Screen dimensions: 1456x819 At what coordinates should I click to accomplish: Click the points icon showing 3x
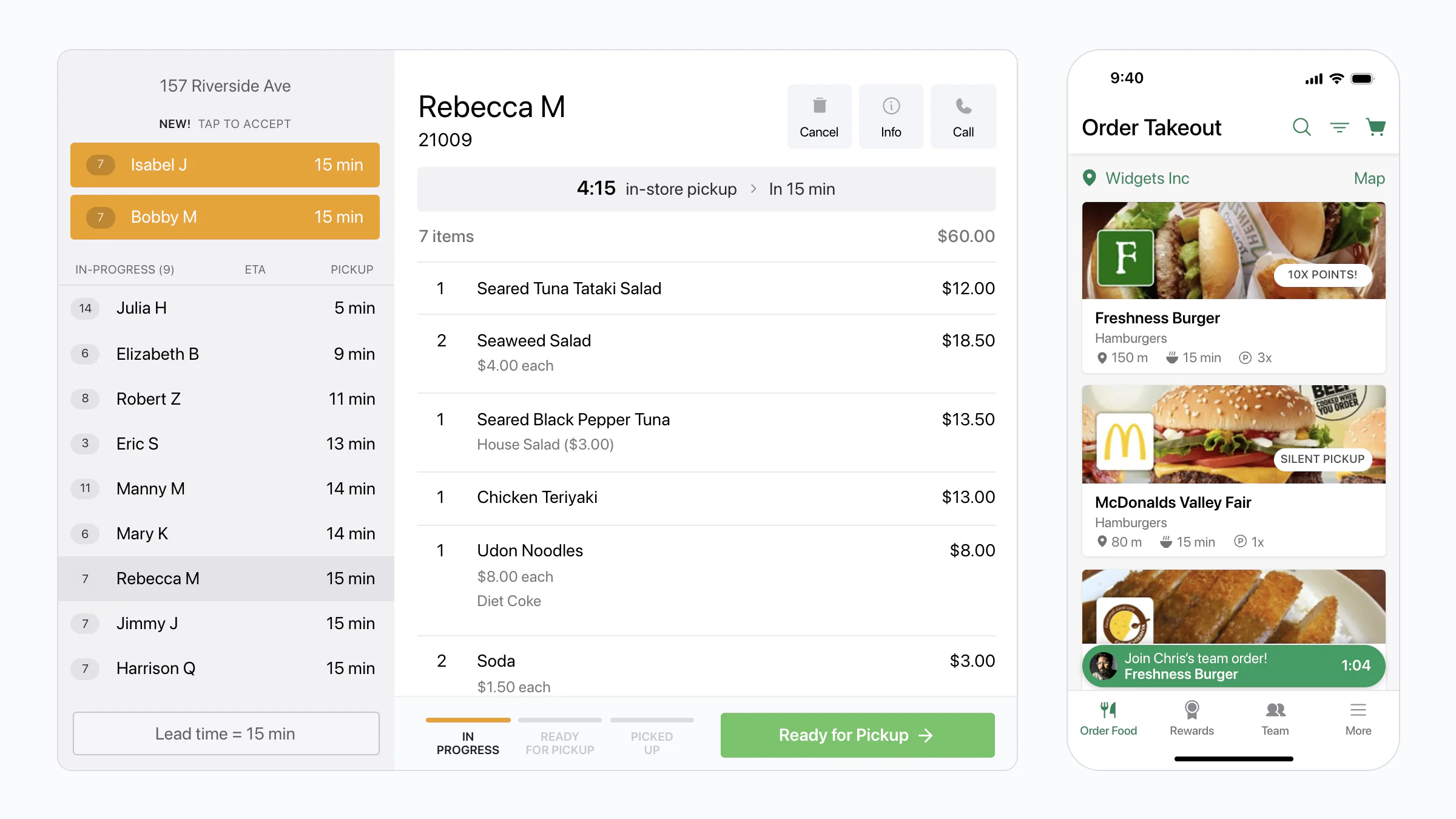pyautogui.click(x=1245, y=358)
